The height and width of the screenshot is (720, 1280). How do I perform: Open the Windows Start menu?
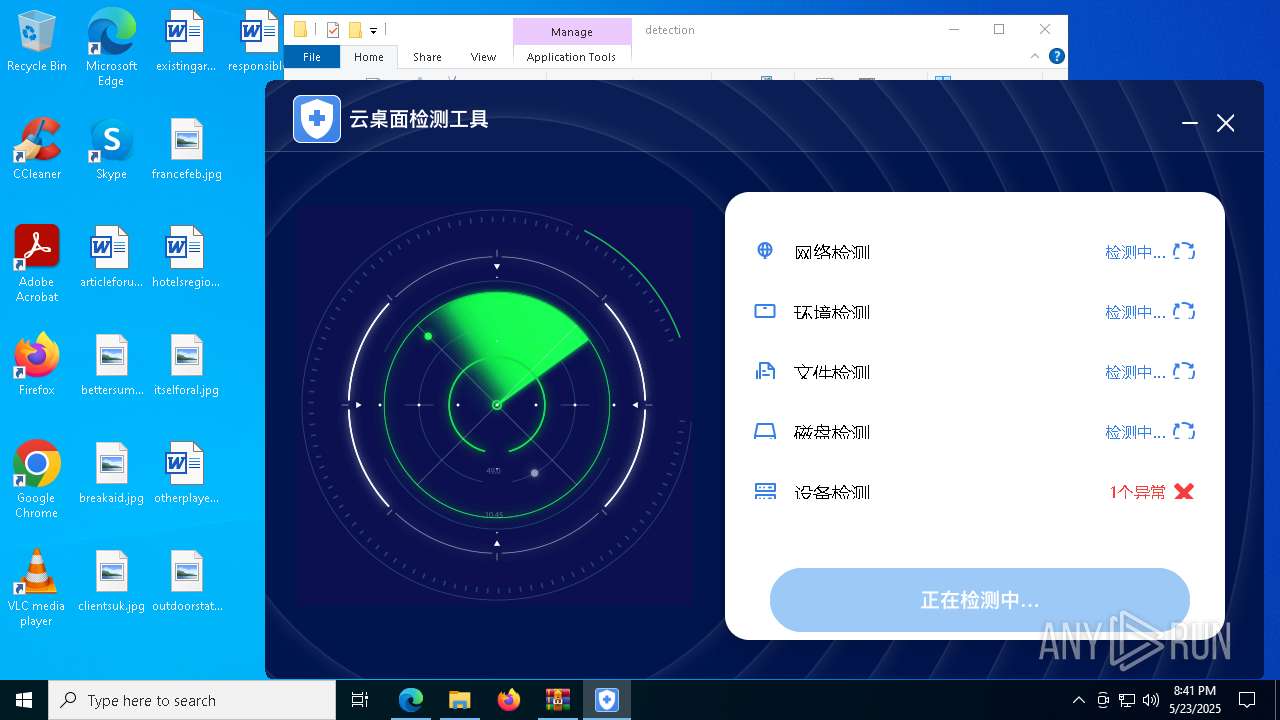[24, 700]
